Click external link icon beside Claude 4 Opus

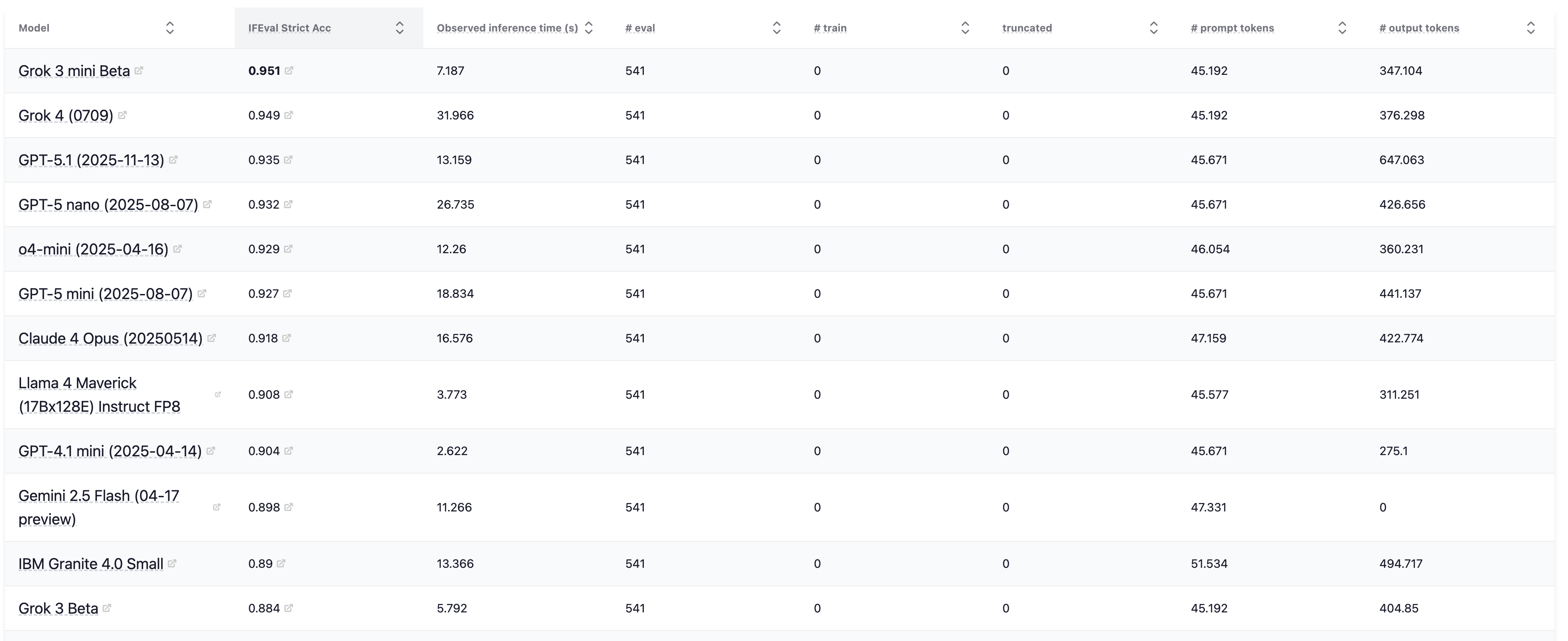211,338
